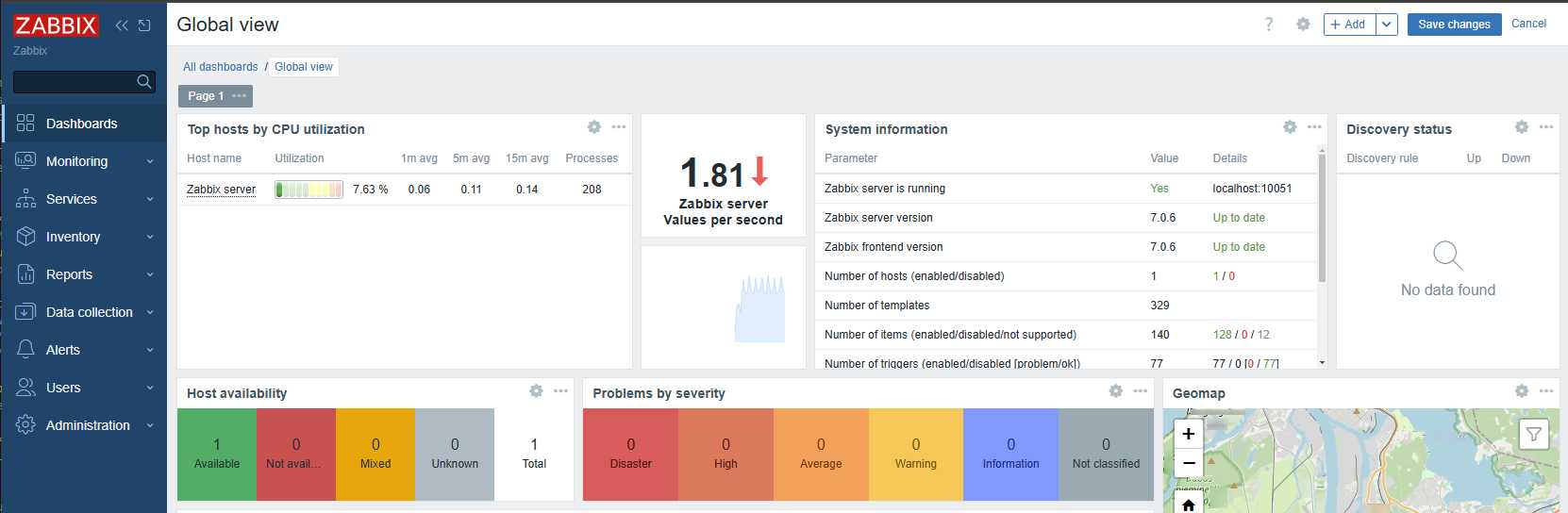Click the Zabbix logo

click(56, 25)
